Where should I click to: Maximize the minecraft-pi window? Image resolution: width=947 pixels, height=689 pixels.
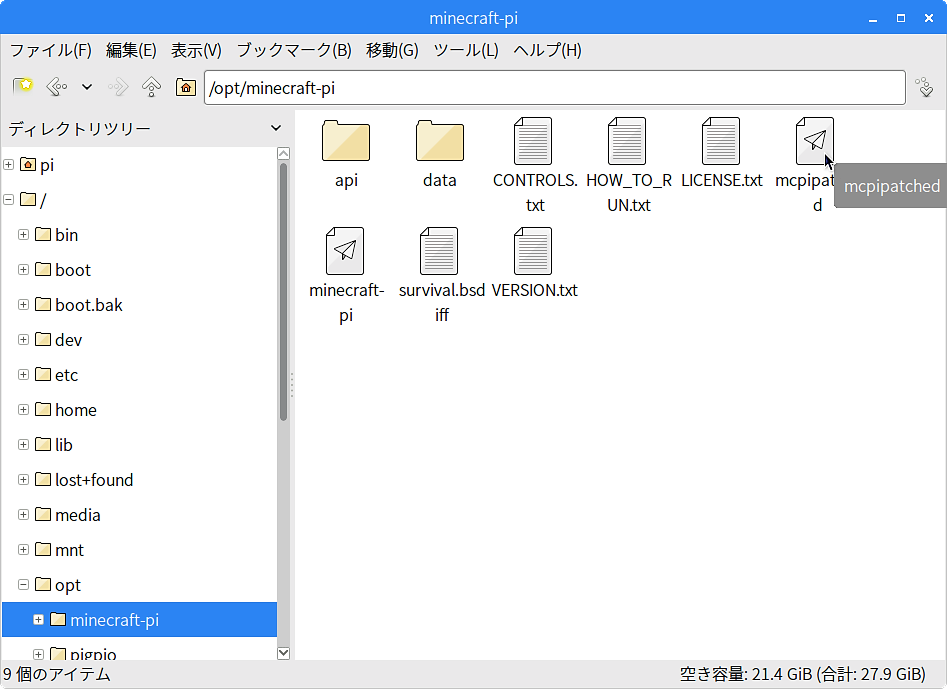[900, 18]
